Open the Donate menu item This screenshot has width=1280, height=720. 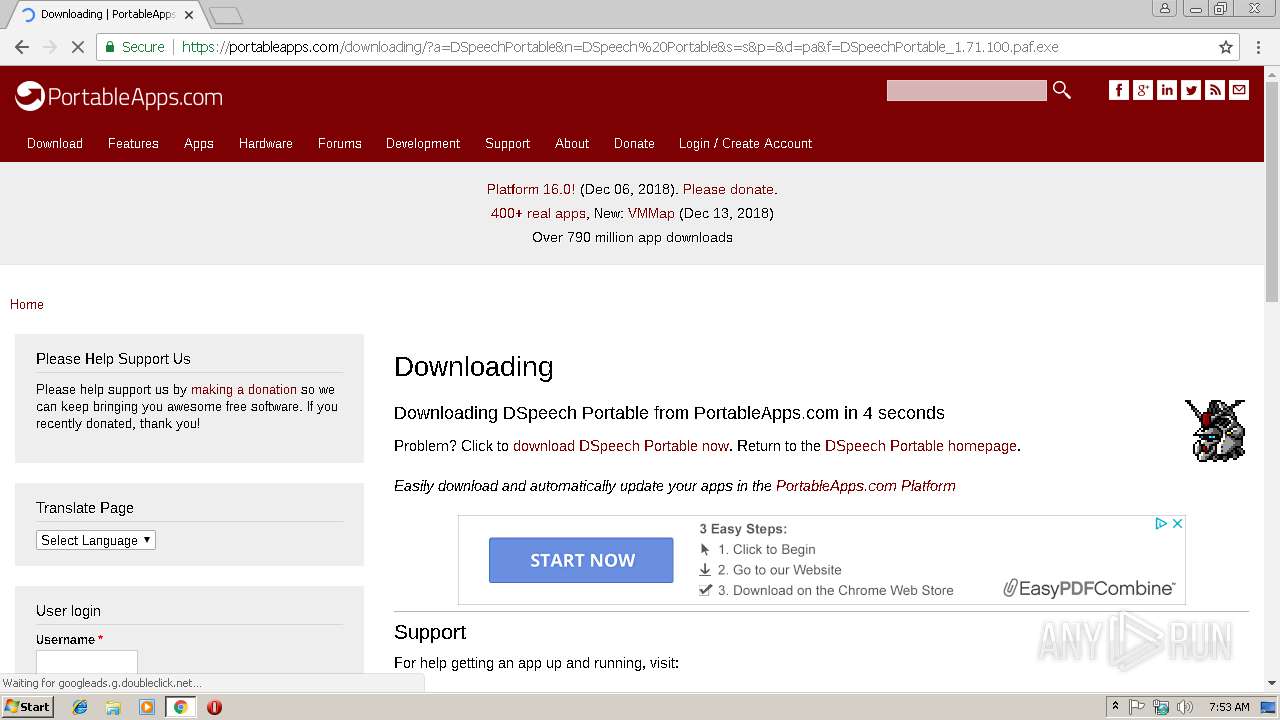634,143
